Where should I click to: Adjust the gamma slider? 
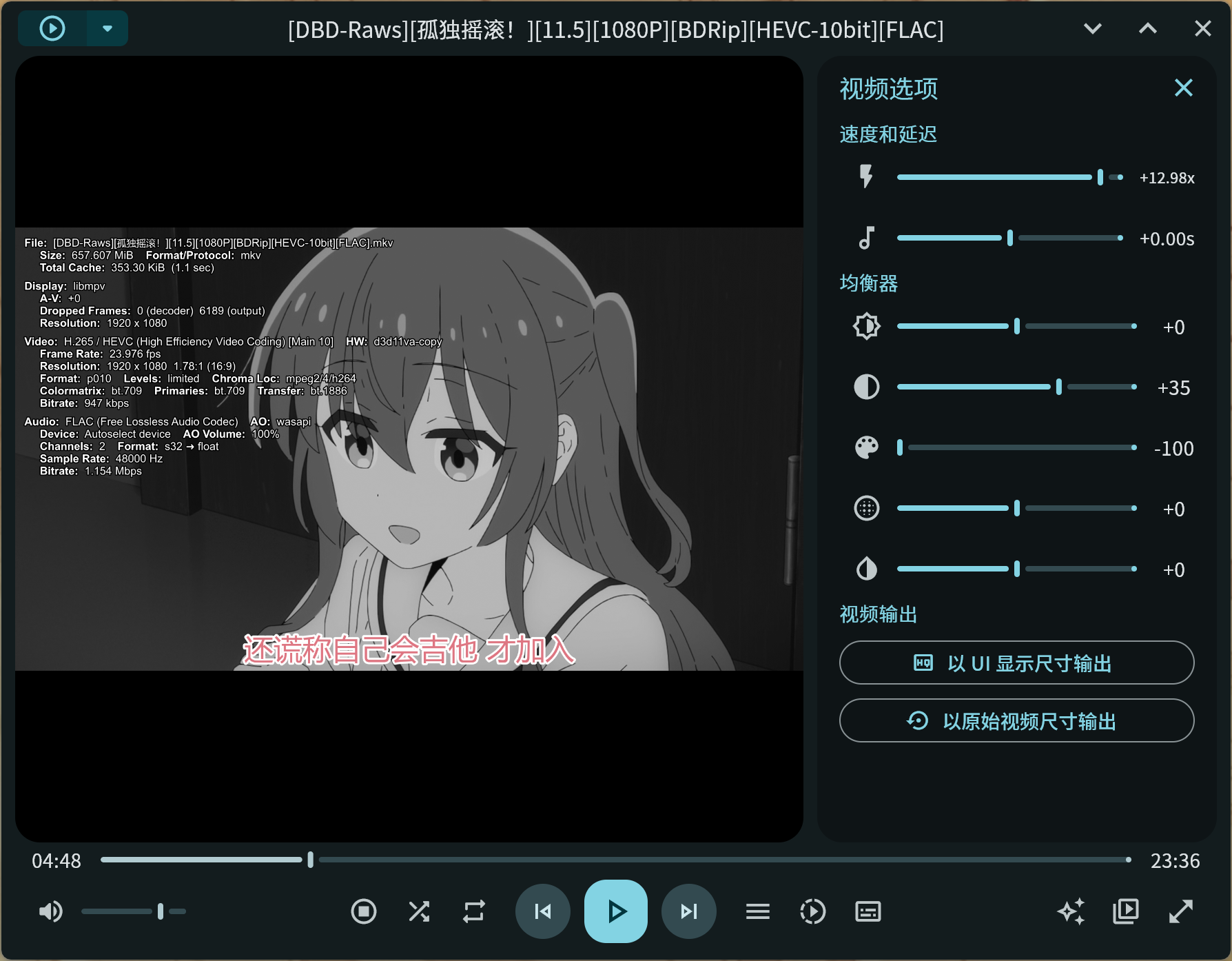click(1017, 508)
